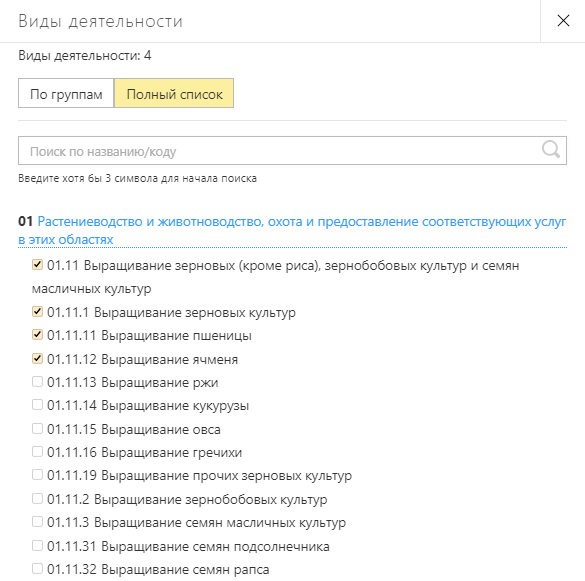Tick 01.11.16 Выращивание гречихи
This screenshot has width=585, height=581.
click(37, 452)
